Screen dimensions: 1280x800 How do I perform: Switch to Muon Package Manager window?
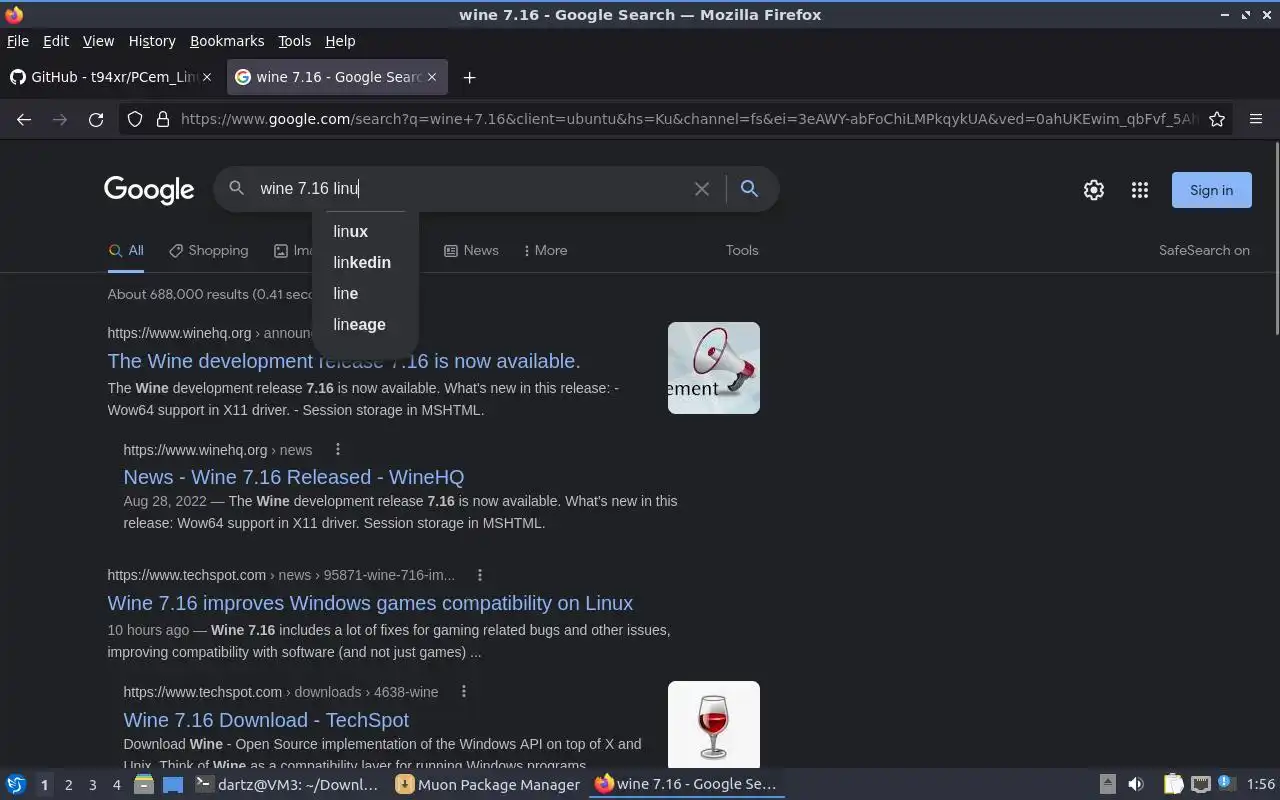pyautogui.click(x=488, y=784)
